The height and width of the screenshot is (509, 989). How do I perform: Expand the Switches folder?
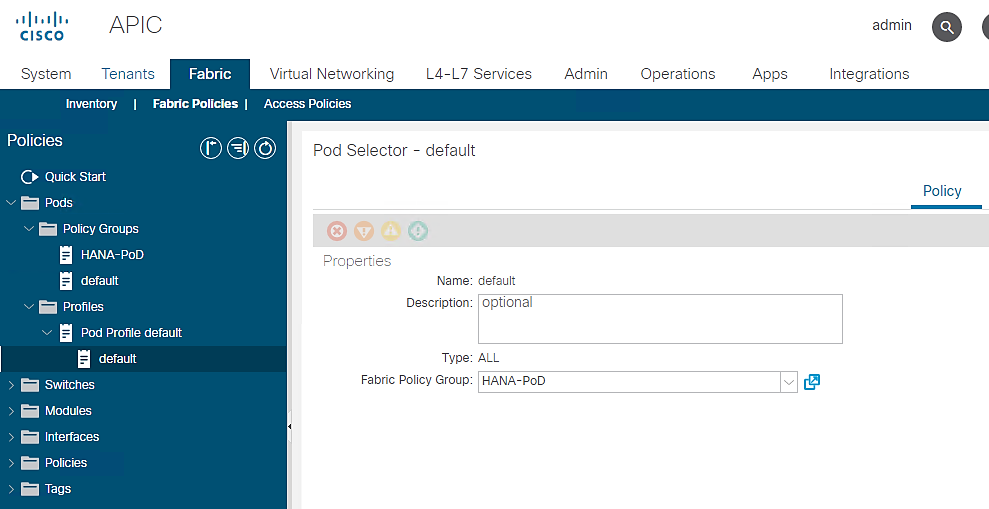pos(11,385)
